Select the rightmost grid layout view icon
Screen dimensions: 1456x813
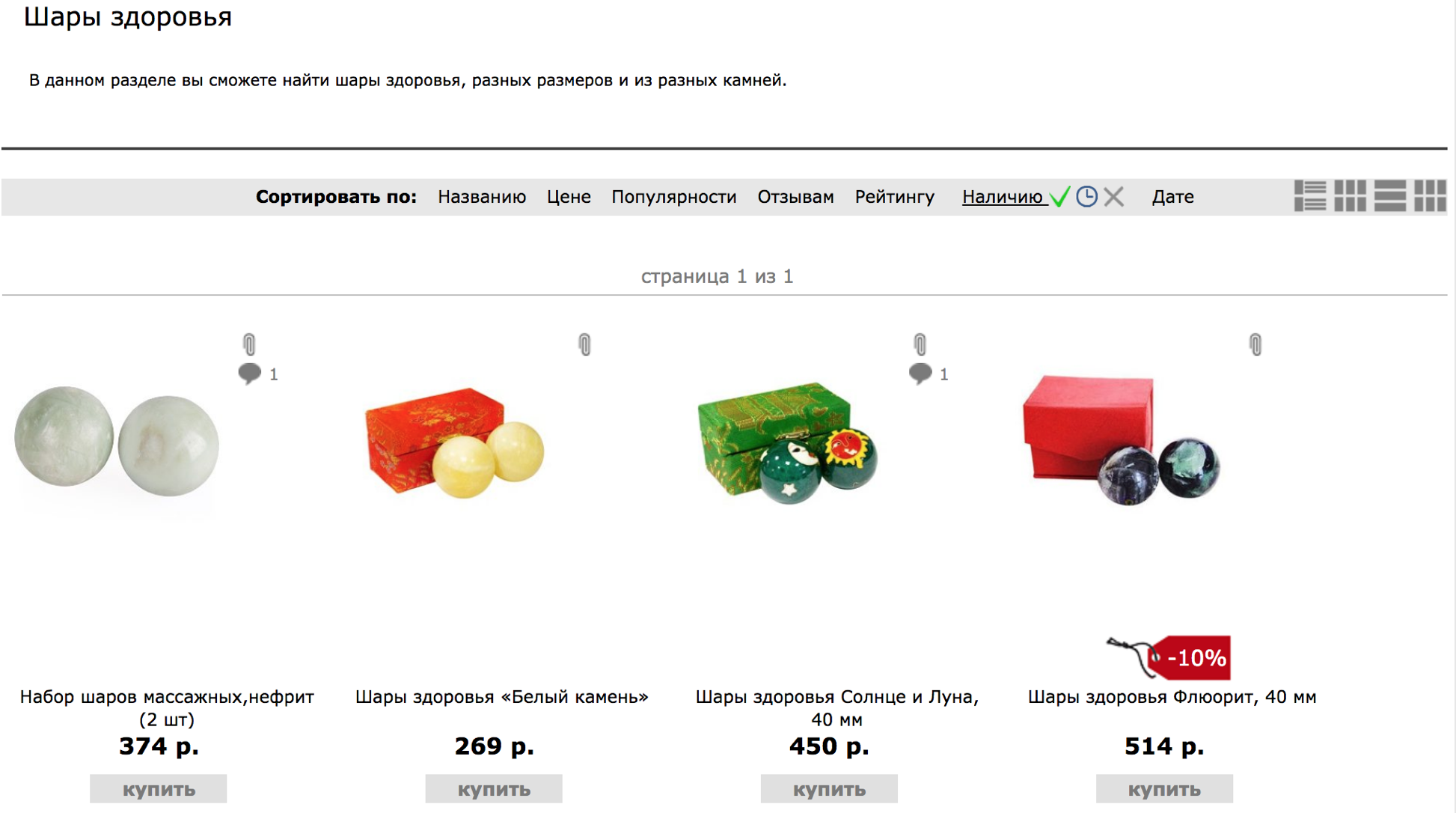[x=1430, y=196]
